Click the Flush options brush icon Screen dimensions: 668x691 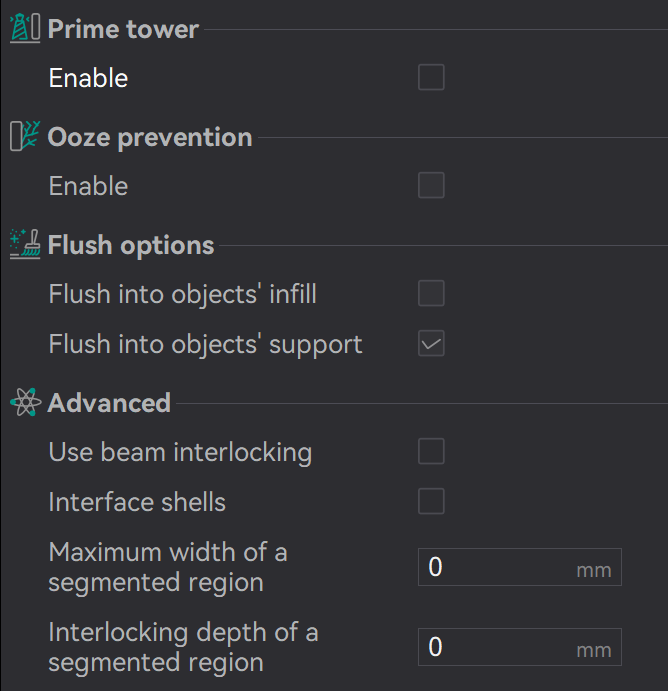point(24,245)
